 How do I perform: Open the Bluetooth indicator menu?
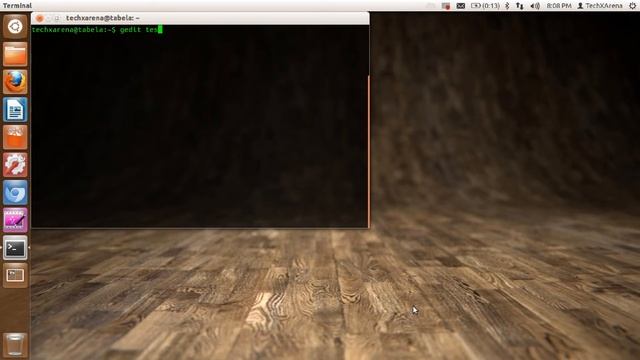pyautogui.click(x=507, y=6)
